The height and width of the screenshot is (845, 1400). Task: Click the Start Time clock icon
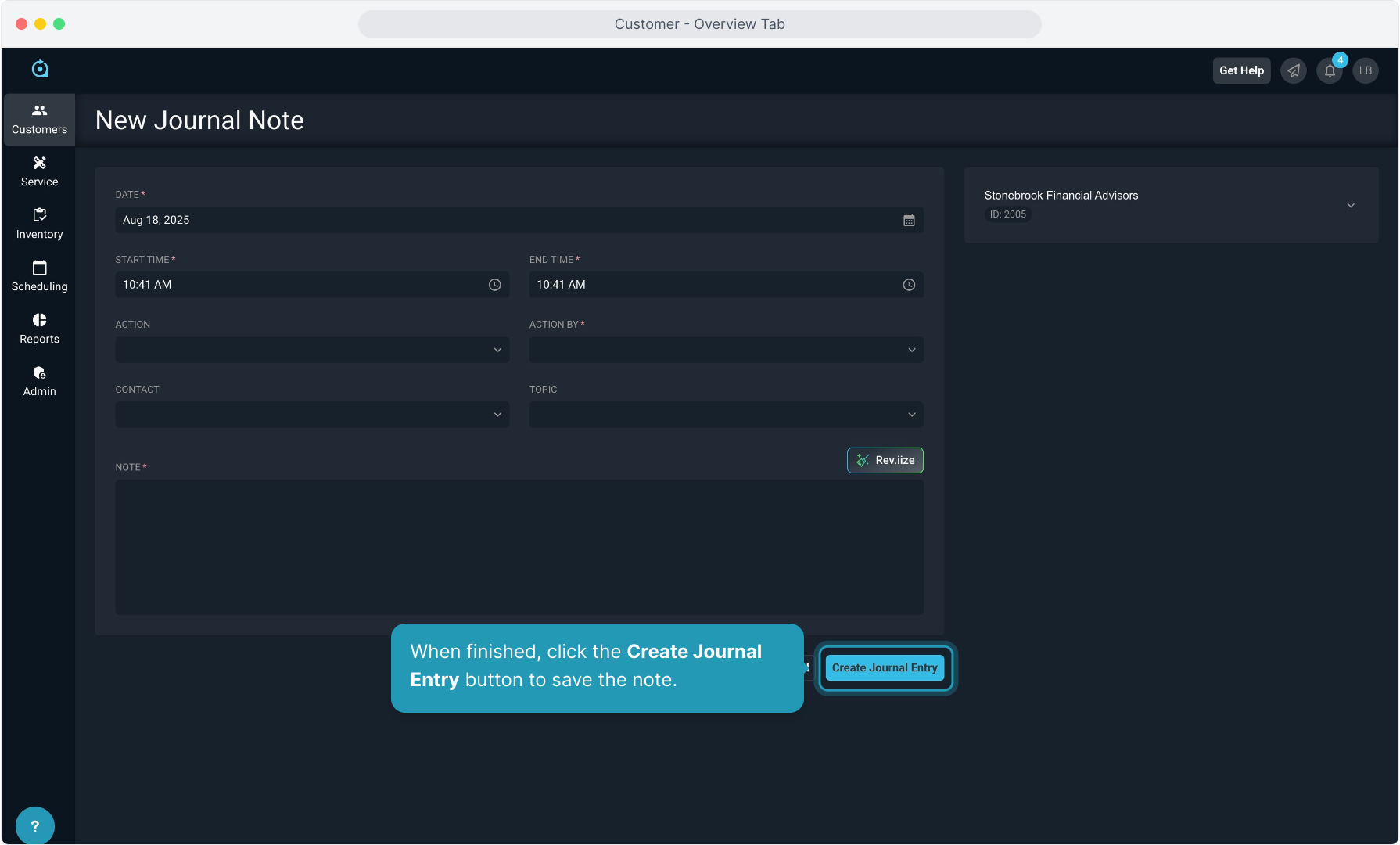pyautogui.click(x=495, y=286)
